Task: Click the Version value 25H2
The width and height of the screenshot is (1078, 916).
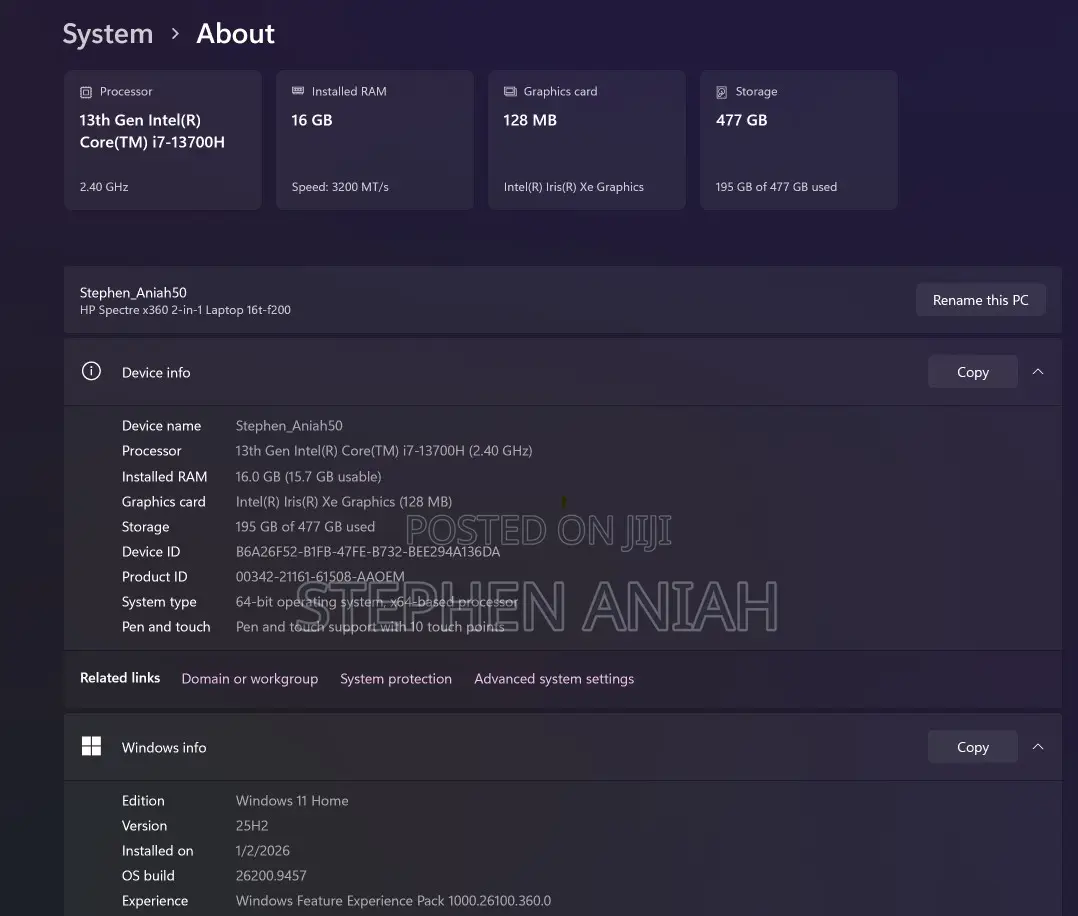Action: [252, 825]
